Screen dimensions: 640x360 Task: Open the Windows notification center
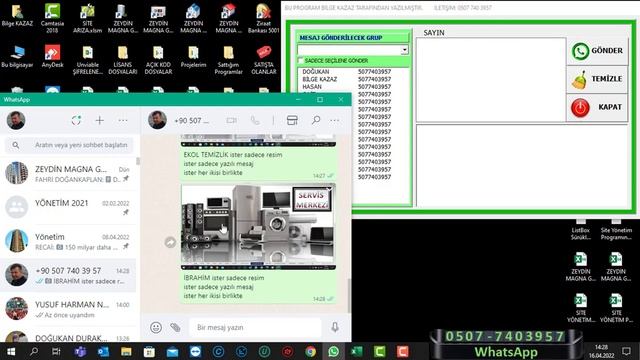point(627,351)
